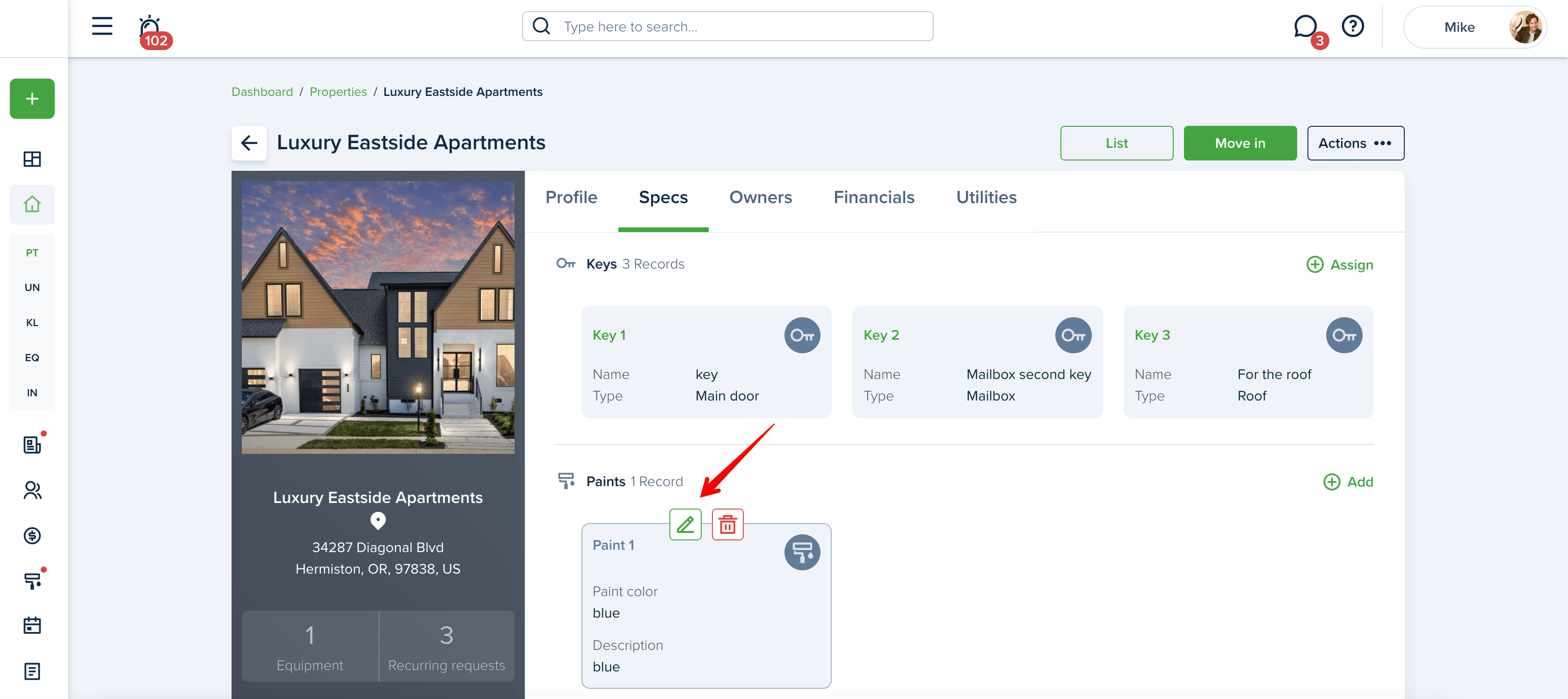The width and height of the screenshot is (1568, 699).
Task: Click the search input field
Action: 727,26
